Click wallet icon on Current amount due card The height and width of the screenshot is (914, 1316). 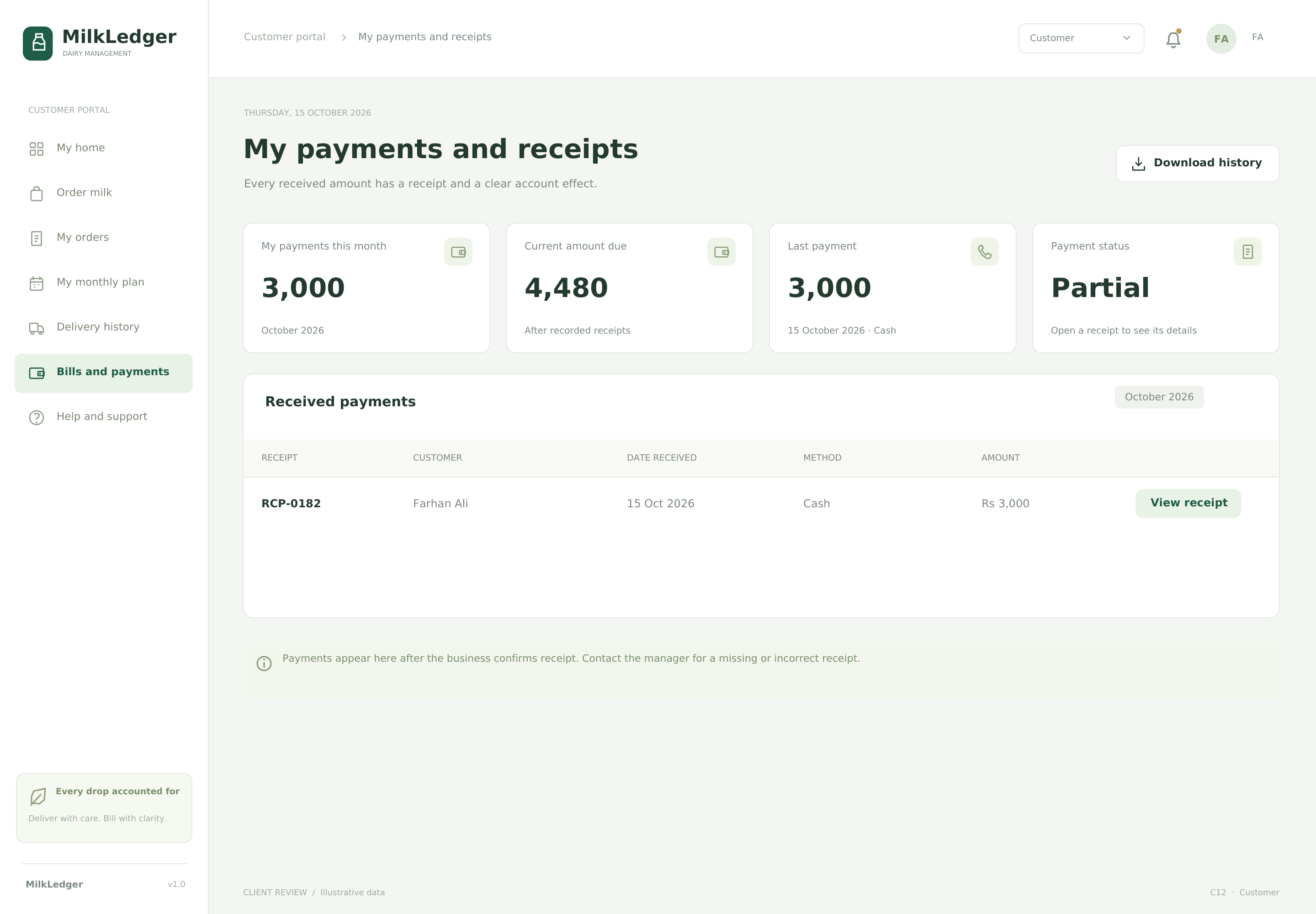tap(722, 252)
